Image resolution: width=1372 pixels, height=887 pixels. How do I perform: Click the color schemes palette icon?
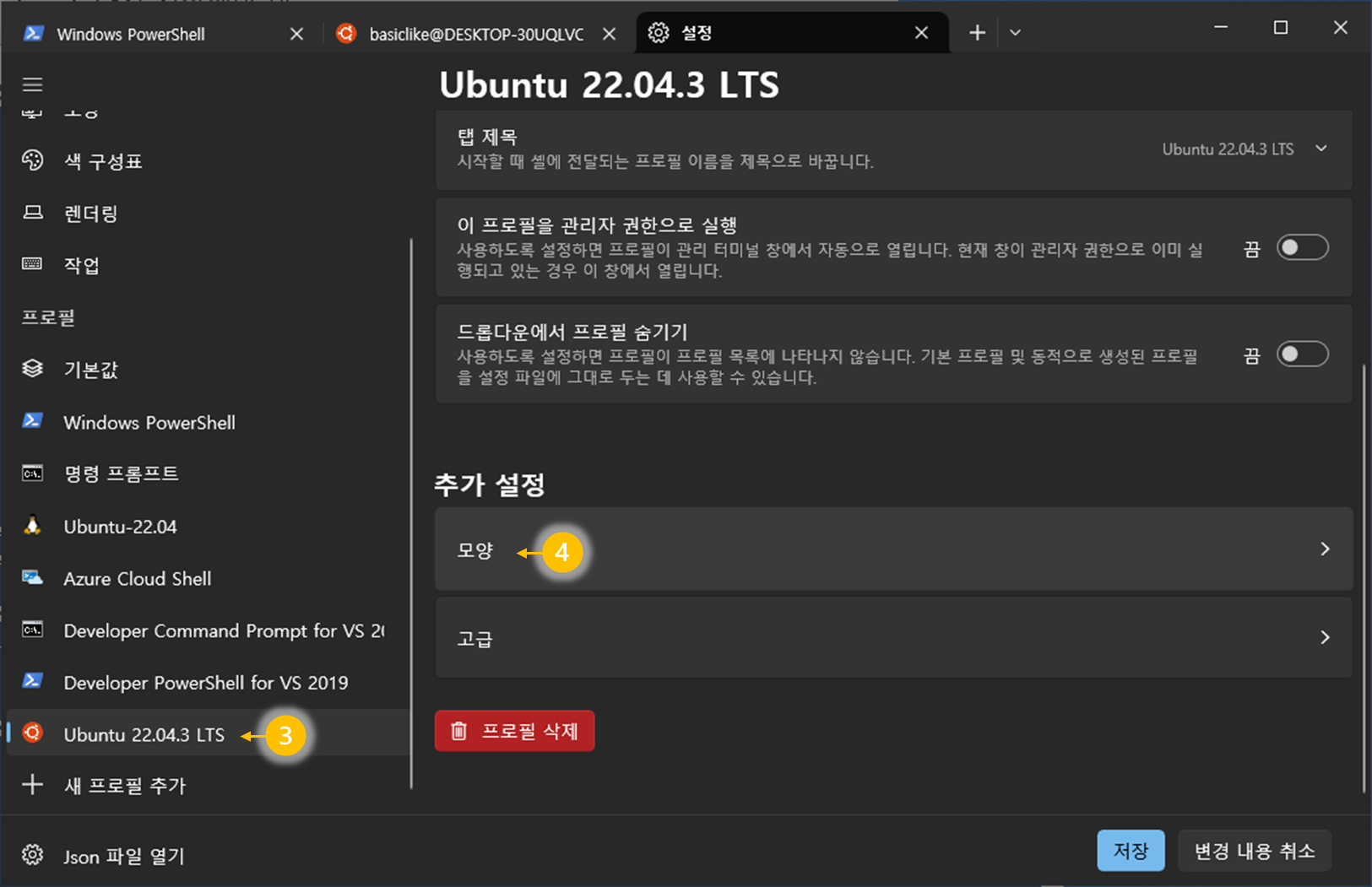coord(32,160)
